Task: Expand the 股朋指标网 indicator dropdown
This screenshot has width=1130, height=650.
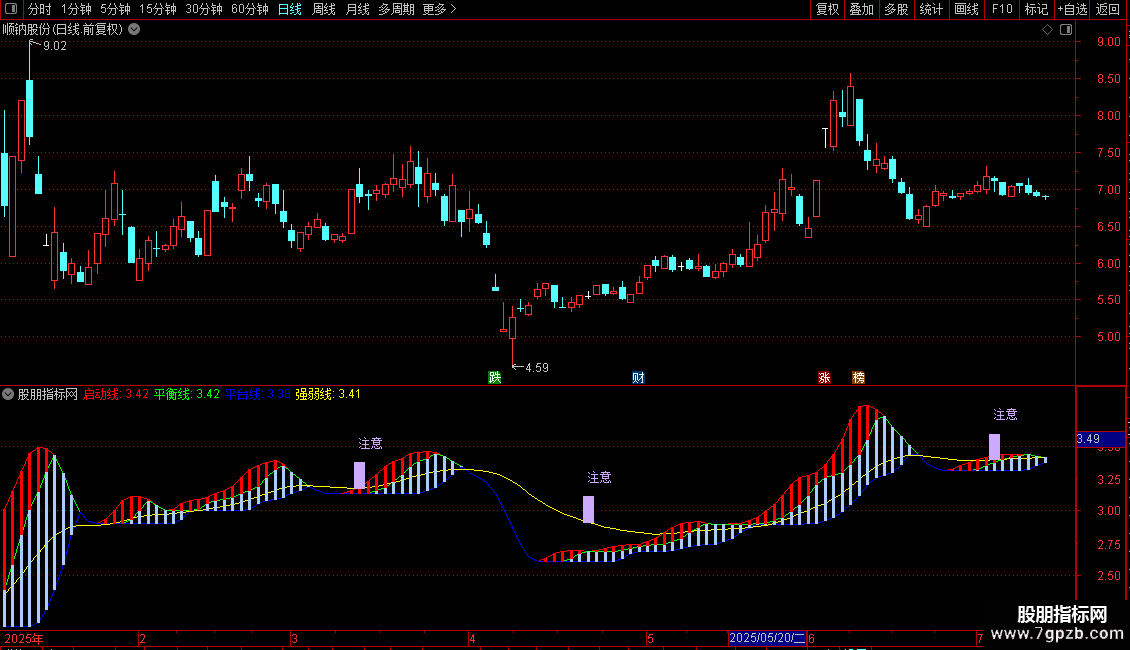Action: tap(8, 394)
